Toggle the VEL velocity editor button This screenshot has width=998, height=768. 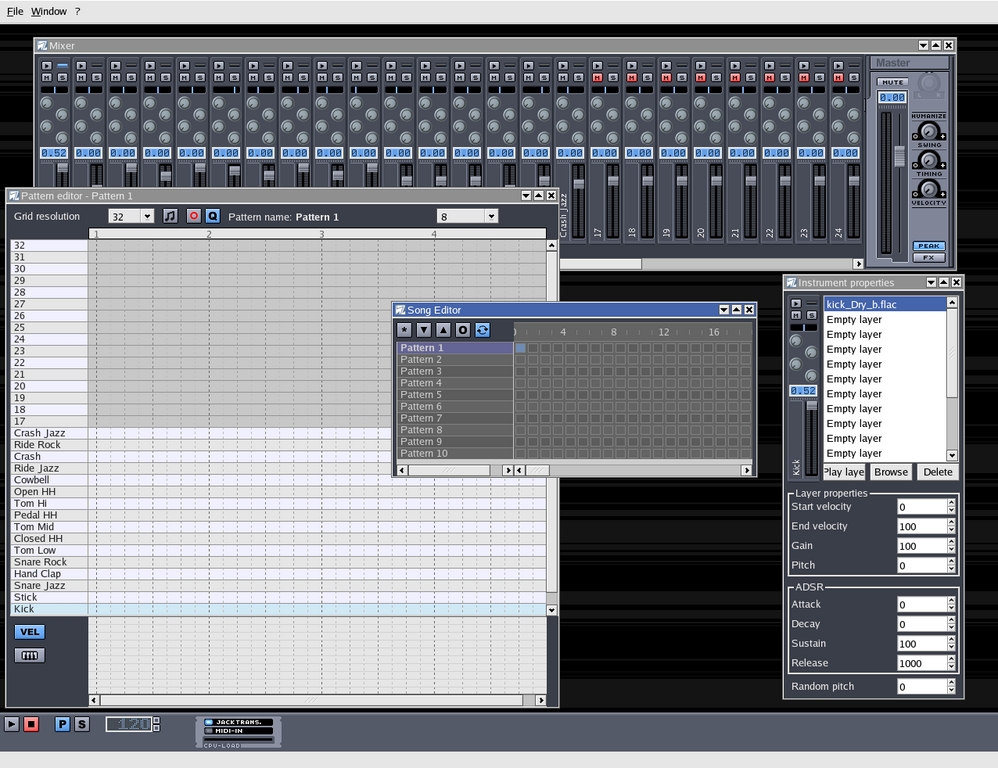pyautogui.click(x=30, y=632)
